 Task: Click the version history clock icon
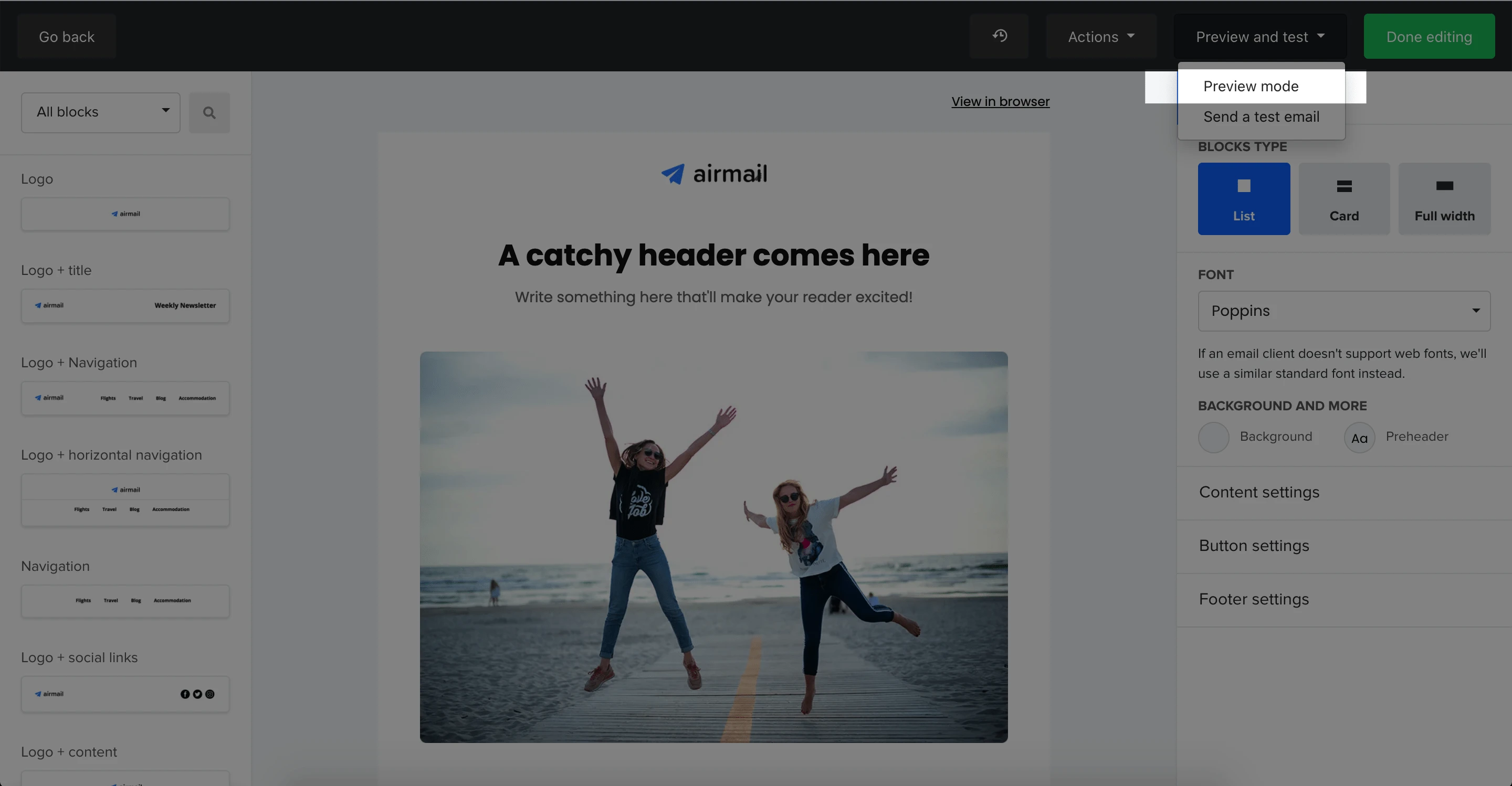coord(999,36)
